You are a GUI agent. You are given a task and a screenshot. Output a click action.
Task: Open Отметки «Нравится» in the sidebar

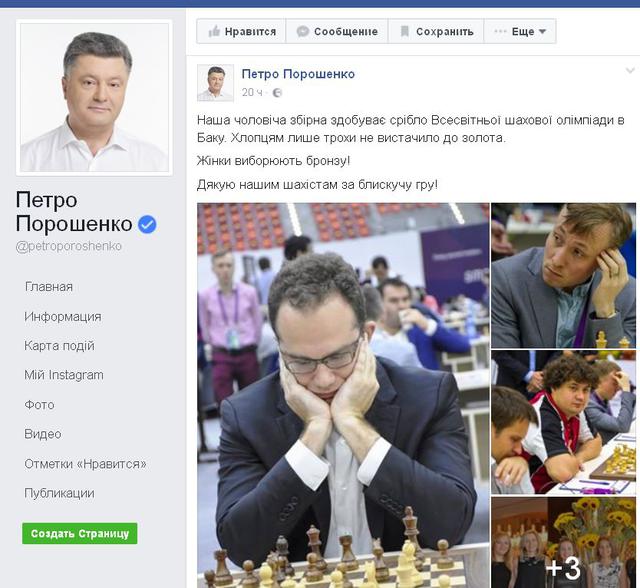[85, 464]
